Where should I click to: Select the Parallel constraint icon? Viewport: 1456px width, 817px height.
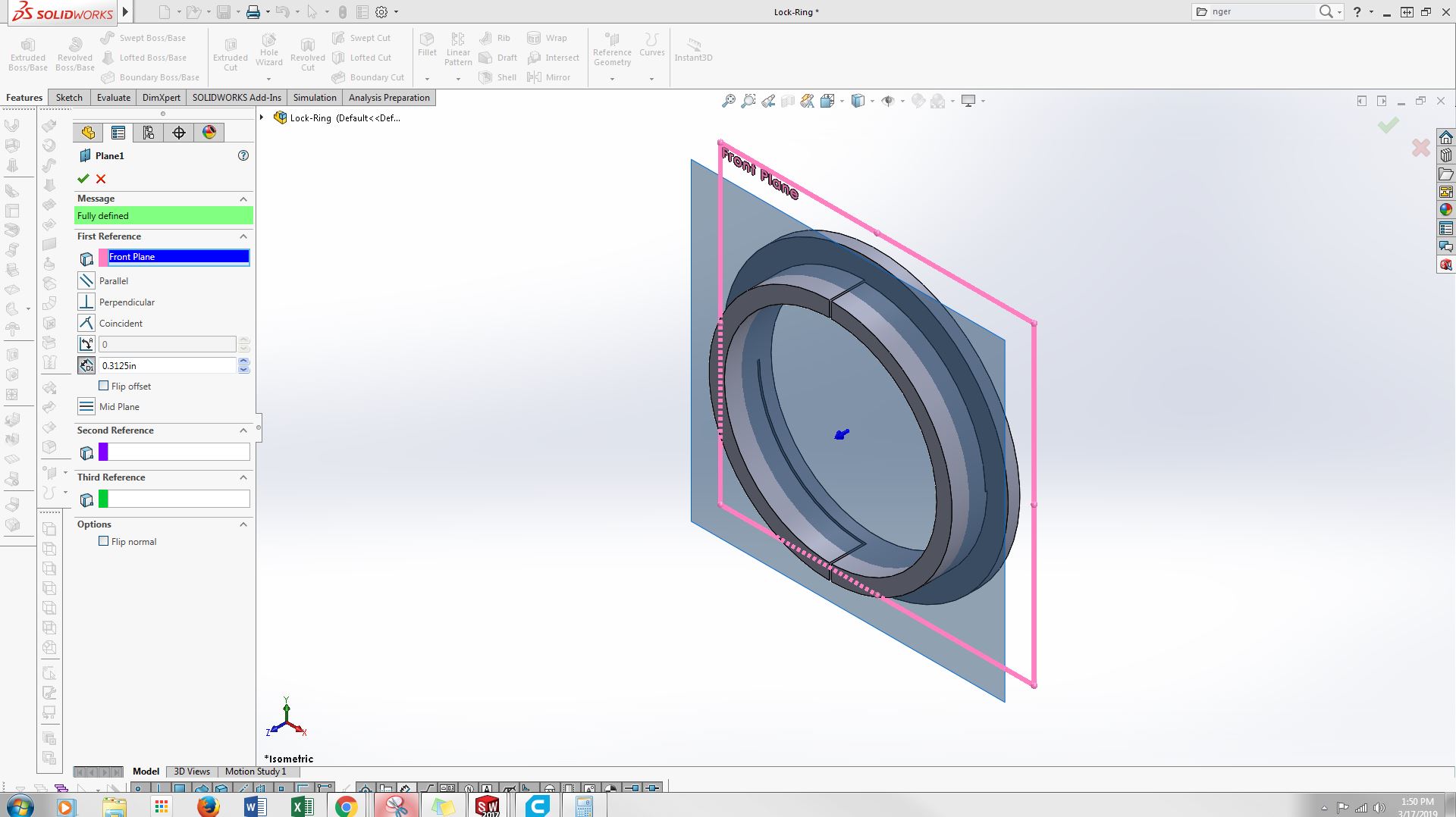pos(86,280)
